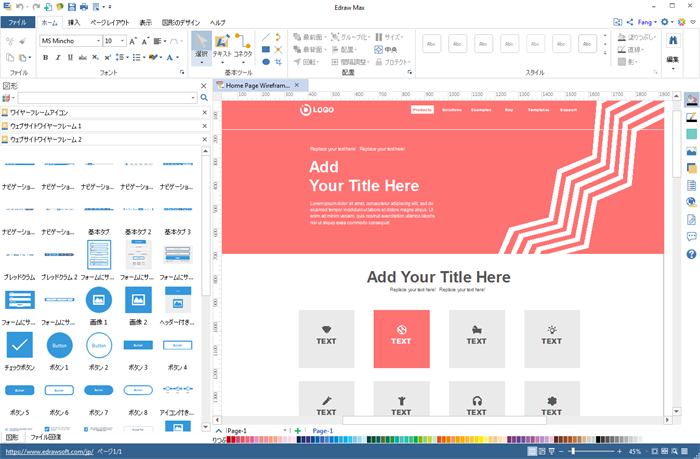Click the ファイル file button

coord(18,21)
